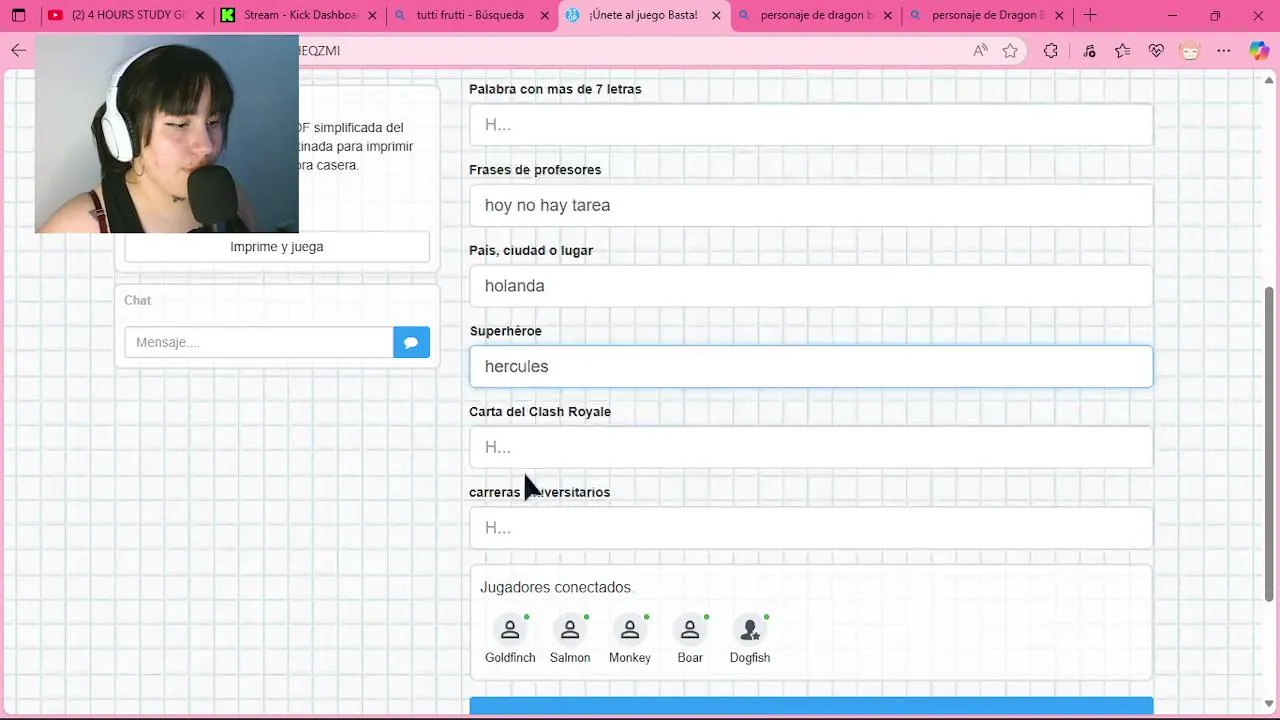1280x720 pixels.
Task: Click the Monkey player avatar
Action: coord(630,631)
